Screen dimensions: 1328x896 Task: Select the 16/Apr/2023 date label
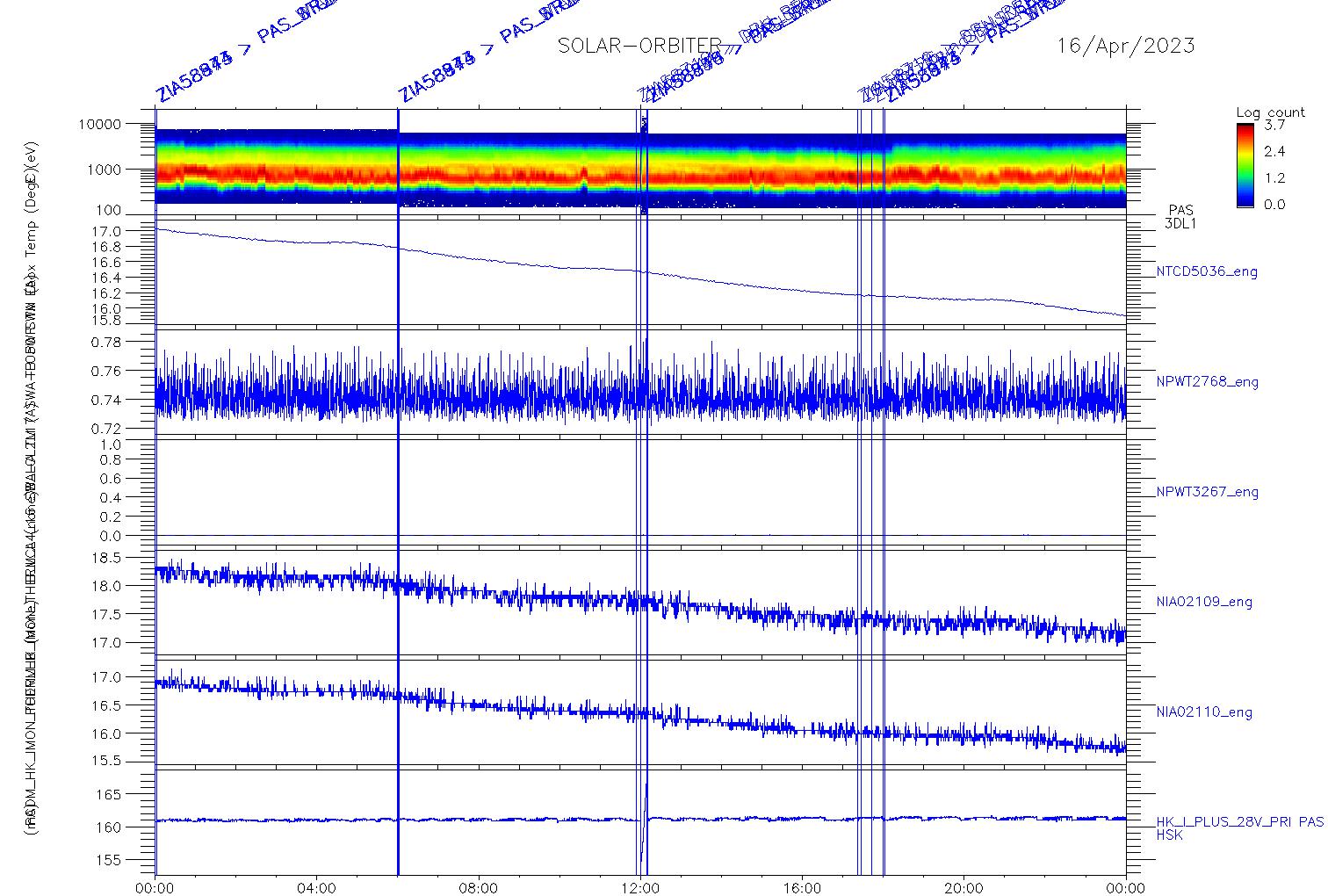1125,46
